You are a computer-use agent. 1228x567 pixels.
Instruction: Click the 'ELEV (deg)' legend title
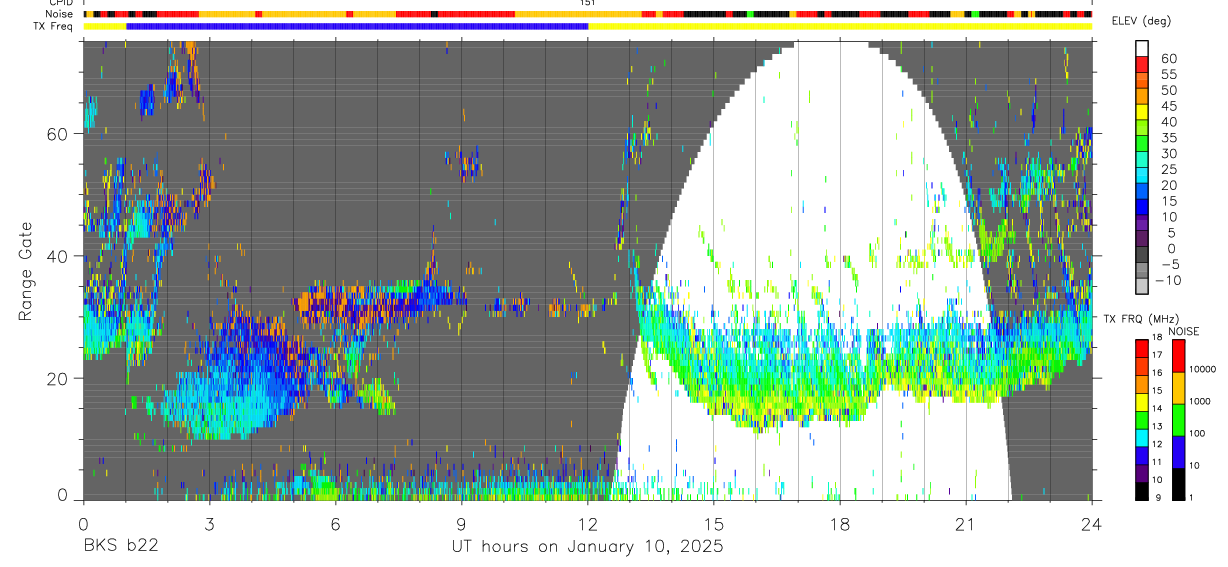(x=1140, y=20)
